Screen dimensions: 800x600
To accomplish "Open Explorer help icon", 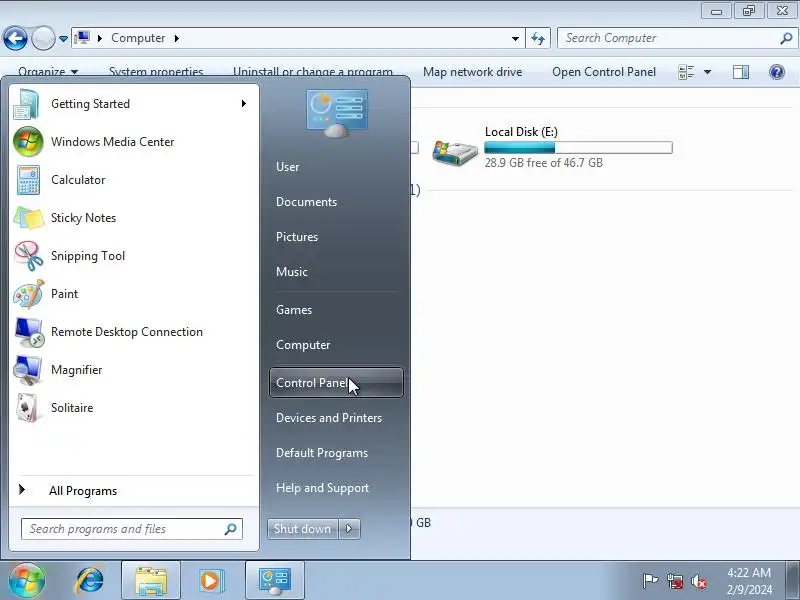I will (777, 72).
